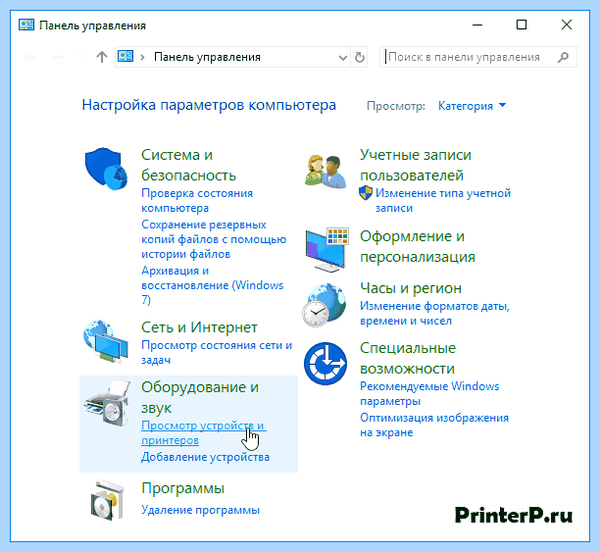Click the disabled forward navigation arrow

coord(58,57)
